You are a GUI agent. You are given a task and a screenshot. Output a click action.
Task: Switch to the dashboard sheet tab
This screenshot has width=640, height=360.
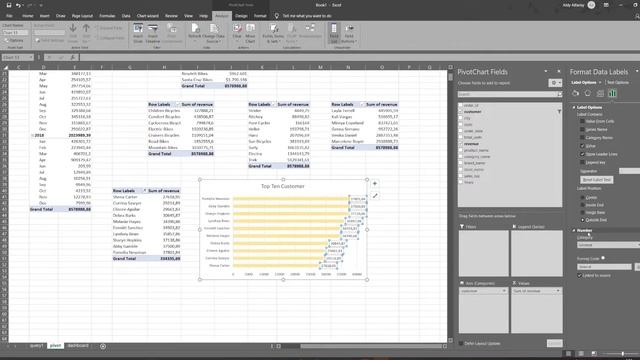coord(78,346)
